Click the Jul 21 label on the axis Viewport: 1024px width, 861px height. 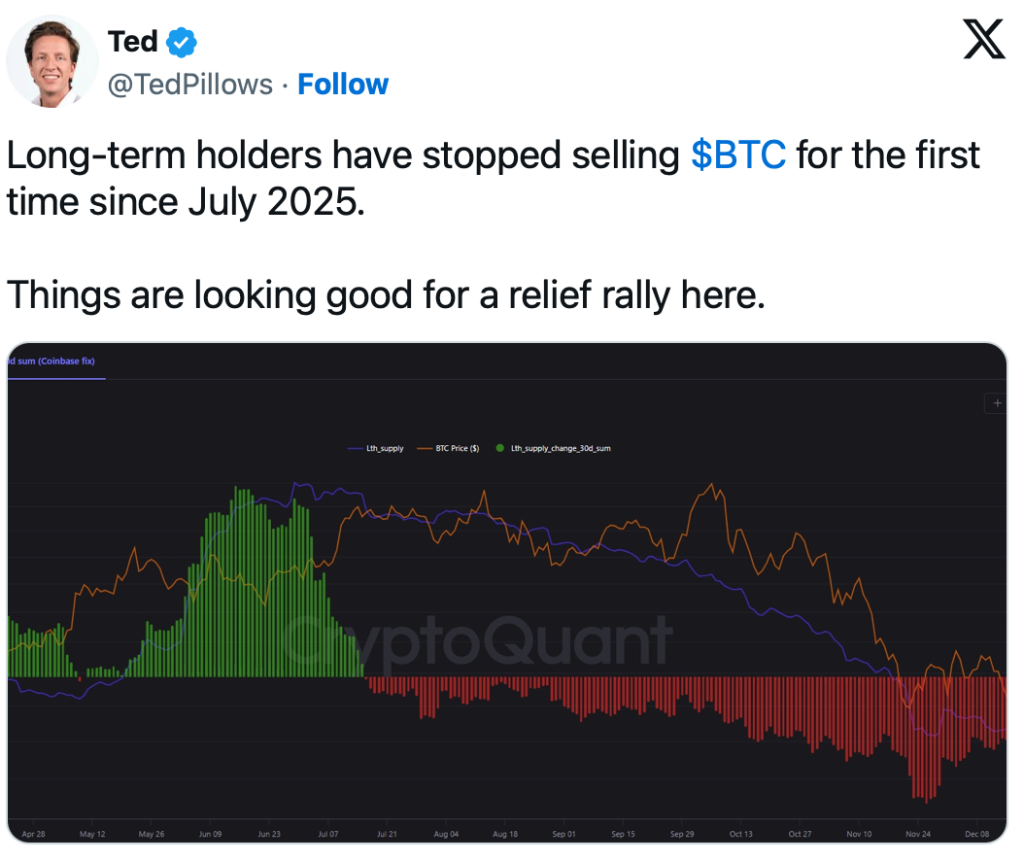(x=388, y=833)
